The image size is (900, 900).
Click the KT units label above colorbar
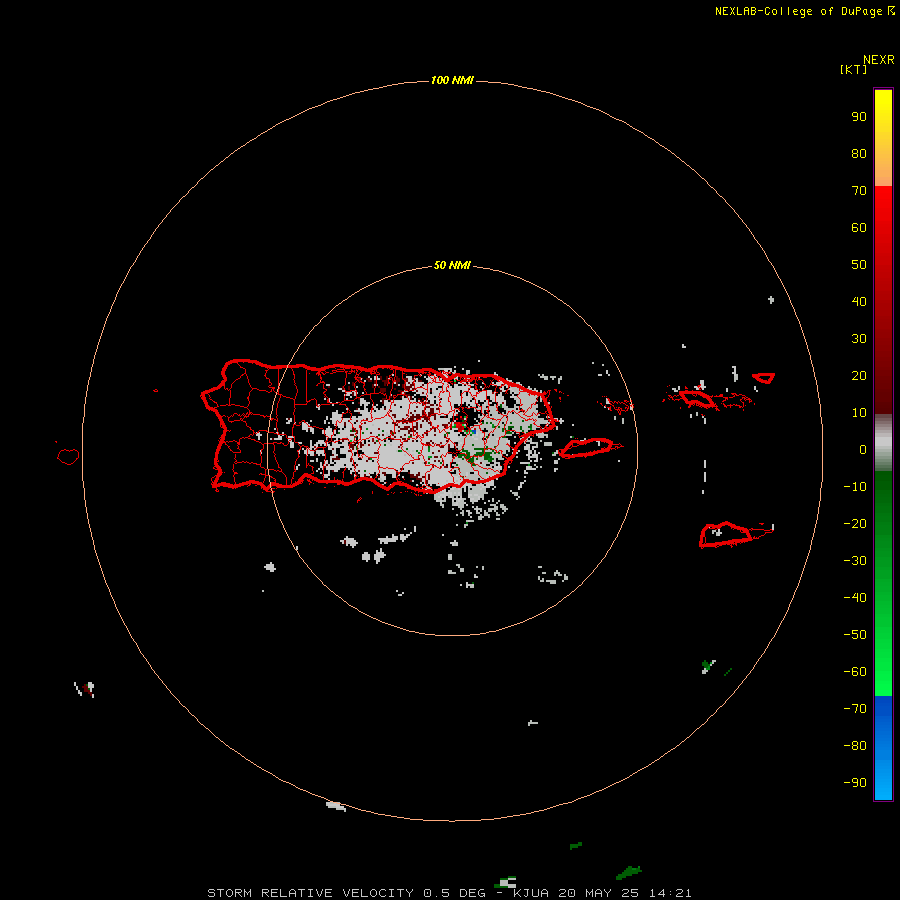coord(853,69)
